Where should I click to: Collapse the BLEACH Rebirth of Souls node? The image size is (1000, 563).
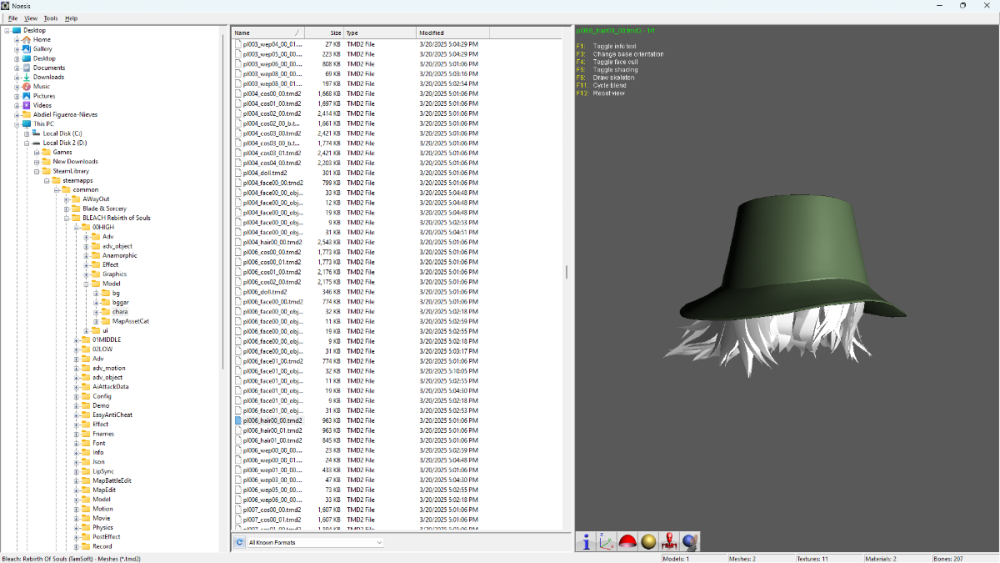point(66,218)
